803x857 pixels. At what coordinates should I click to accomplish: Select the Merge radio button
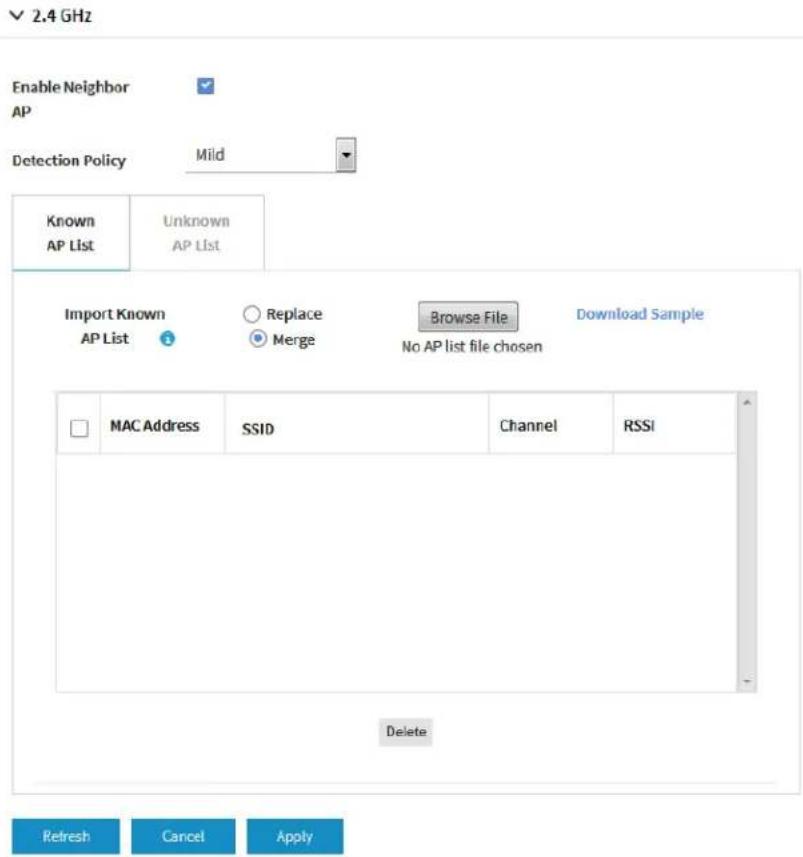(258, 339)
